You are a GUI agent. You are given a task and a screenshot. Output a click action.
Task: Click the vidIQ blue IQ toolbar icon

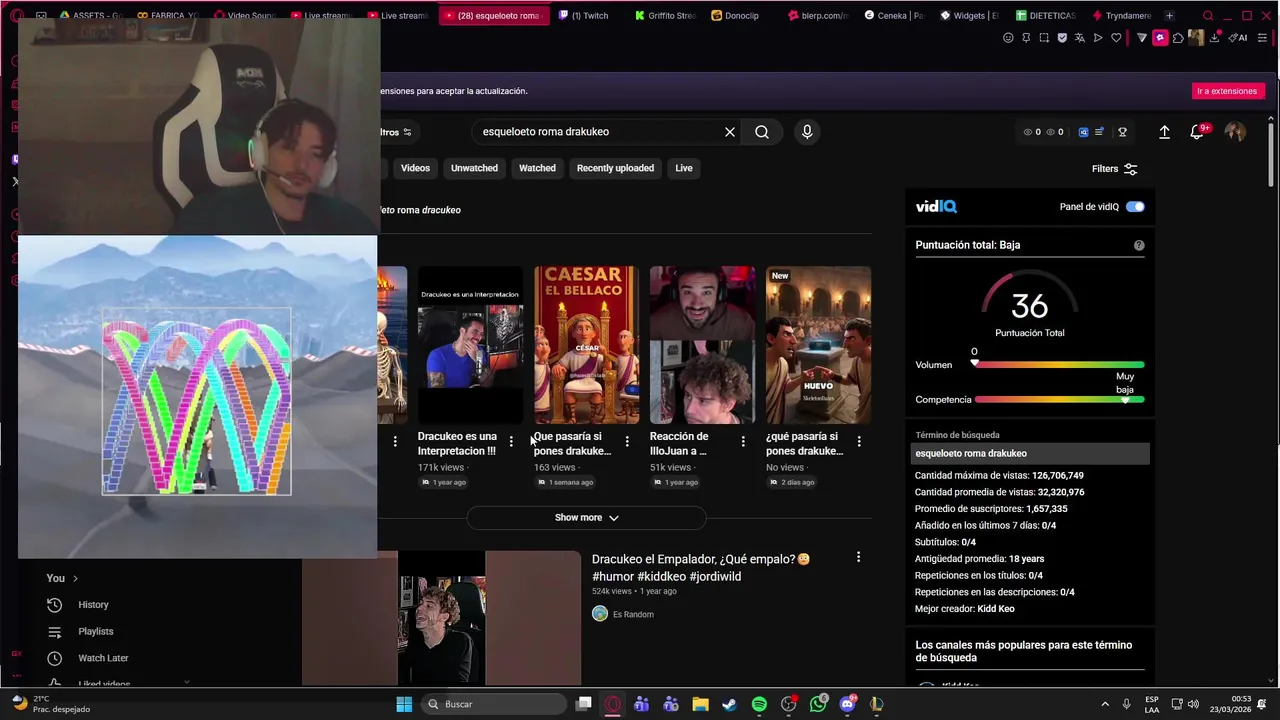tap(1083, 132)
